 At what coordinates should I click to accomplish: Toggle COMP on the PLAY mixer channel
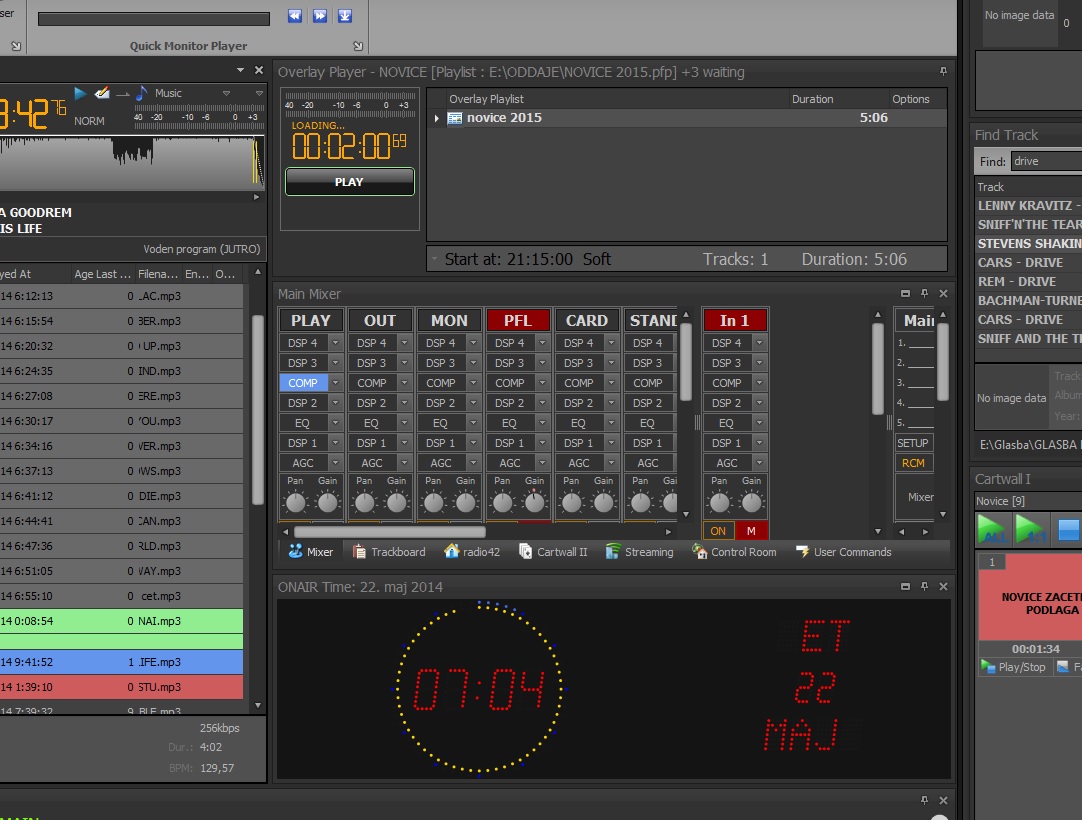click(x=303, y=383)
